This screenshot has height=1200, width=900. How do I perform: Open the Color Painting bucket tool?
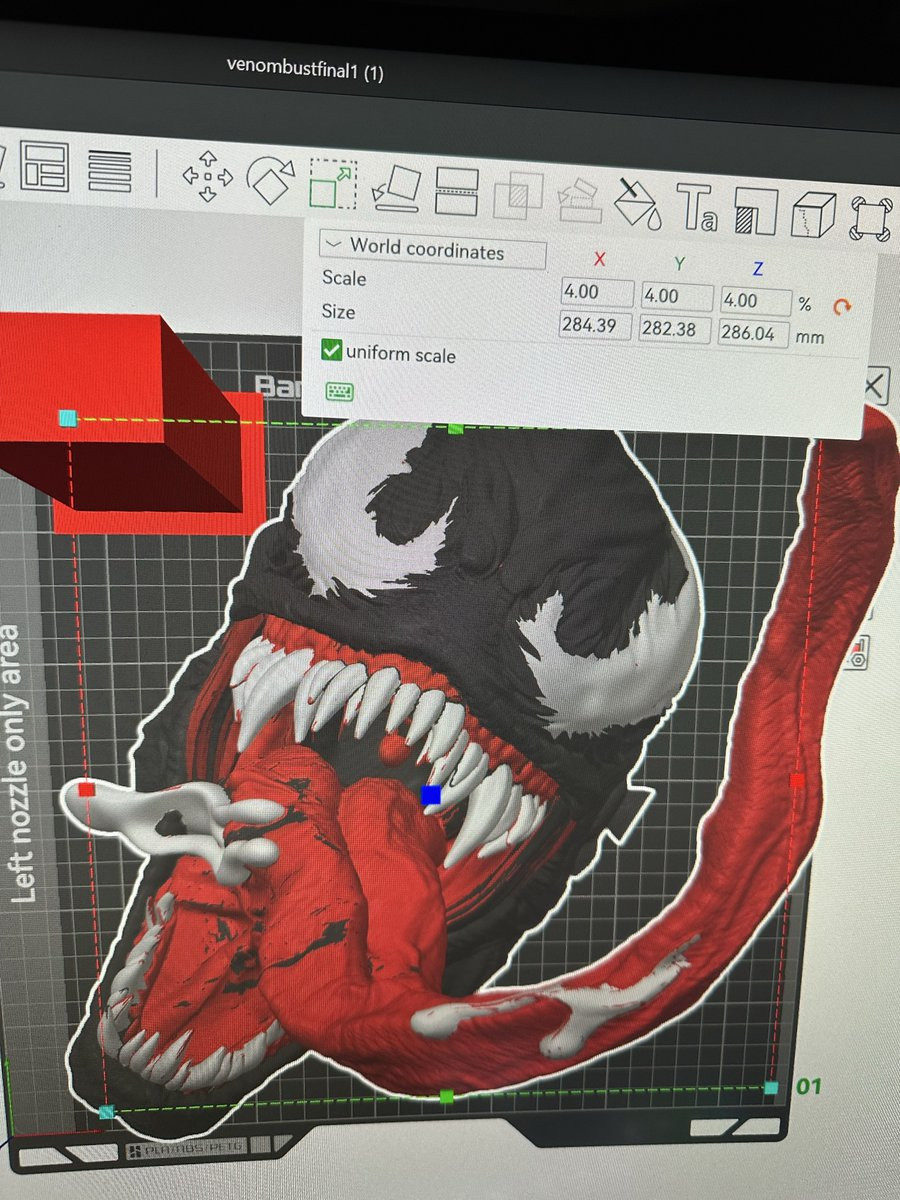(640, 205)
